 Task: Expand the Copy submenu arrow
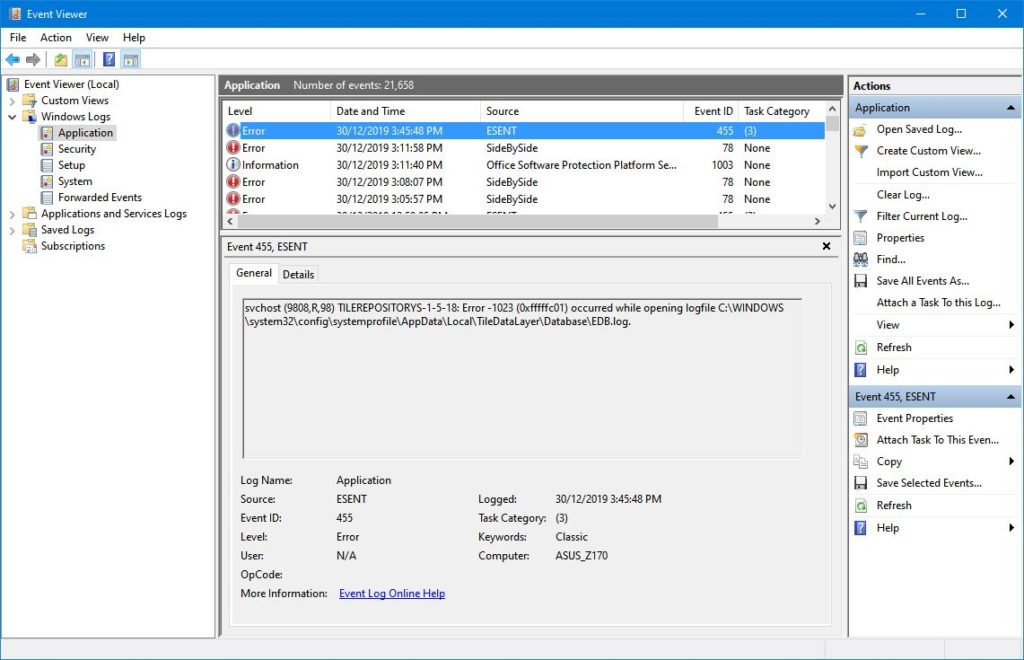[1011, 462]
